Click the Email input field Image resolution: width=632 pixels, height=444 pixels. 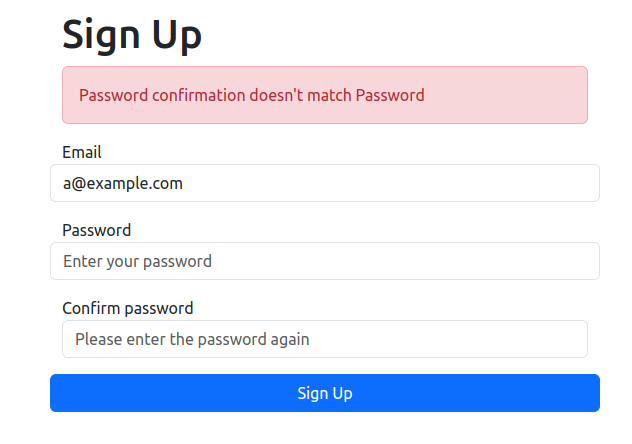pyautogui.click(x=324, y=183)
